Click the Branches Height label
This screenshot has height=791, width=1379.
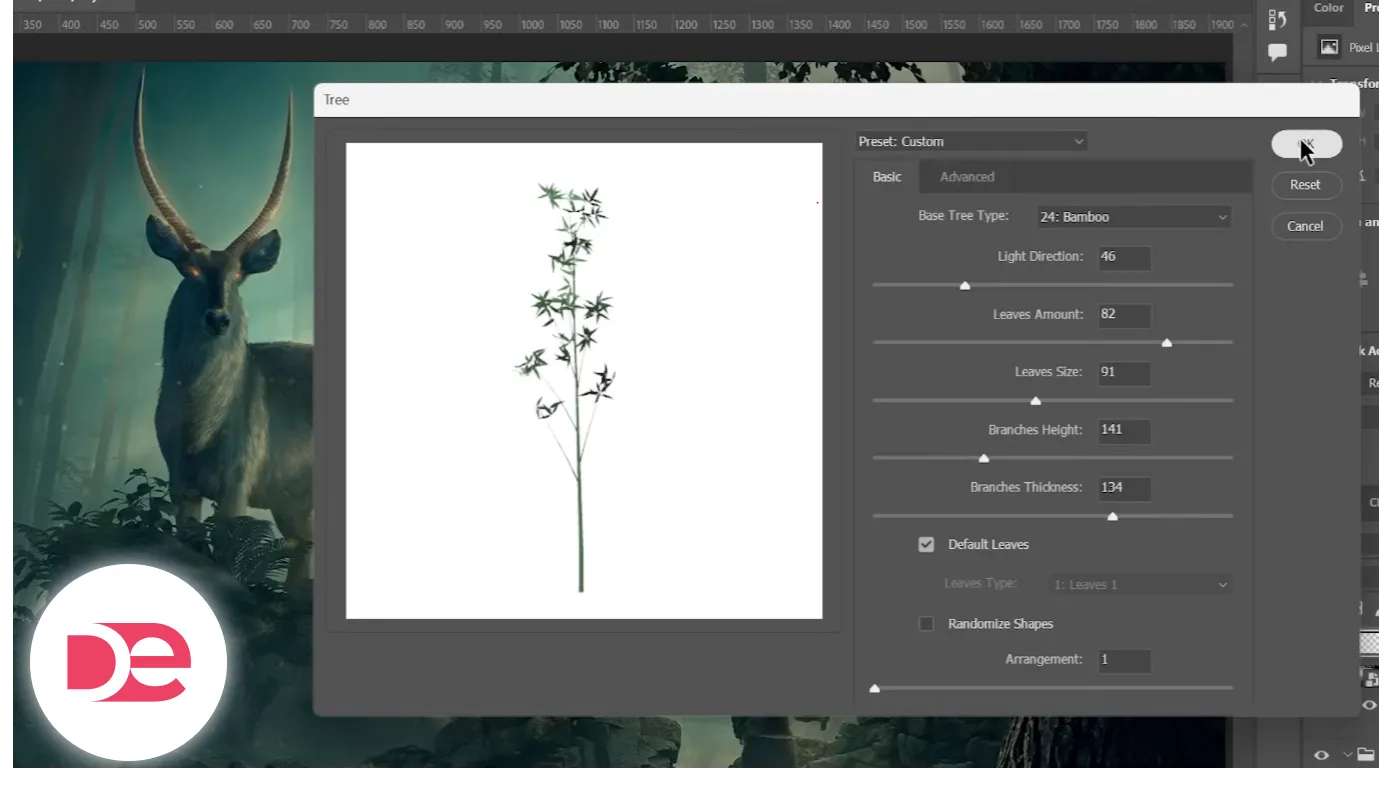tap(1035, 430)
